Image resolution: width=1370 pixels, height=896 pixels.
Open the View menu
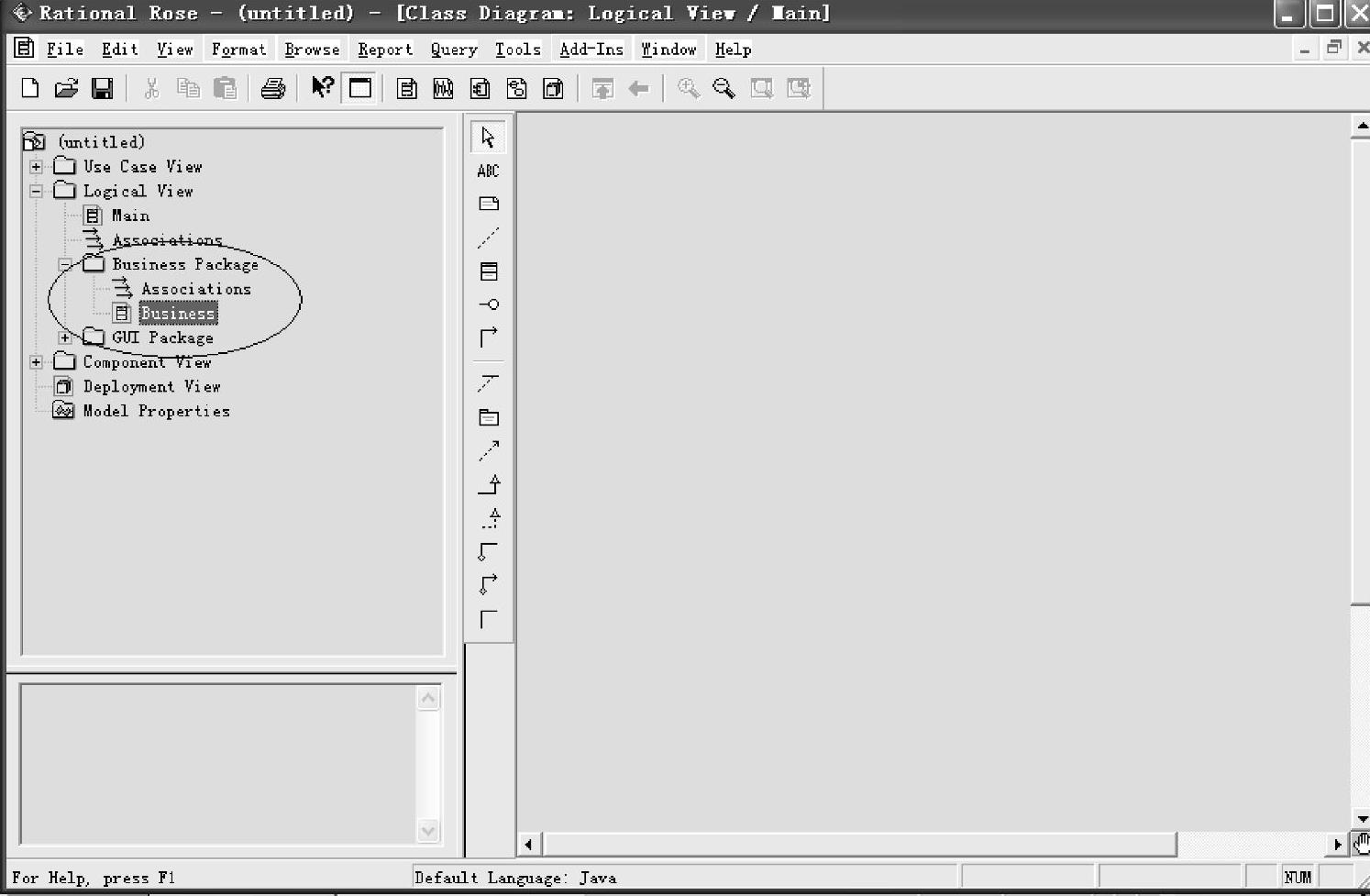pos(174,50)
